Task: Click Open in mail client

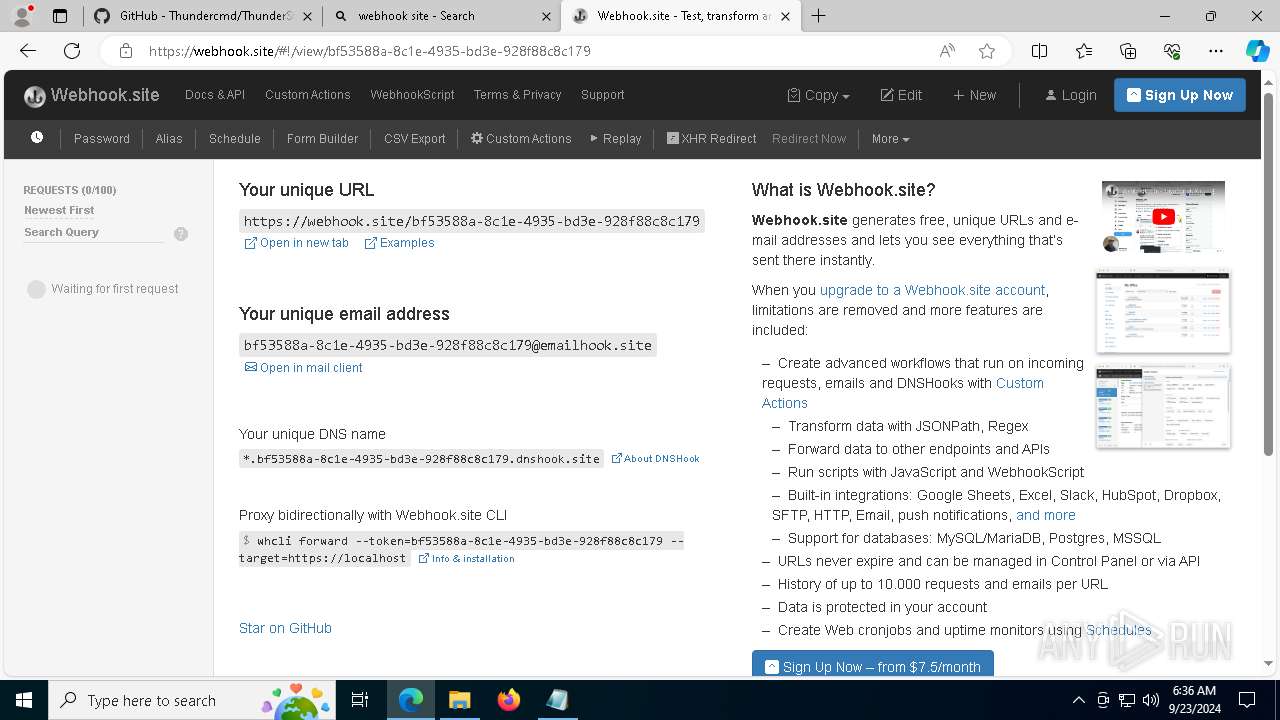Action: tap(304, 368)
